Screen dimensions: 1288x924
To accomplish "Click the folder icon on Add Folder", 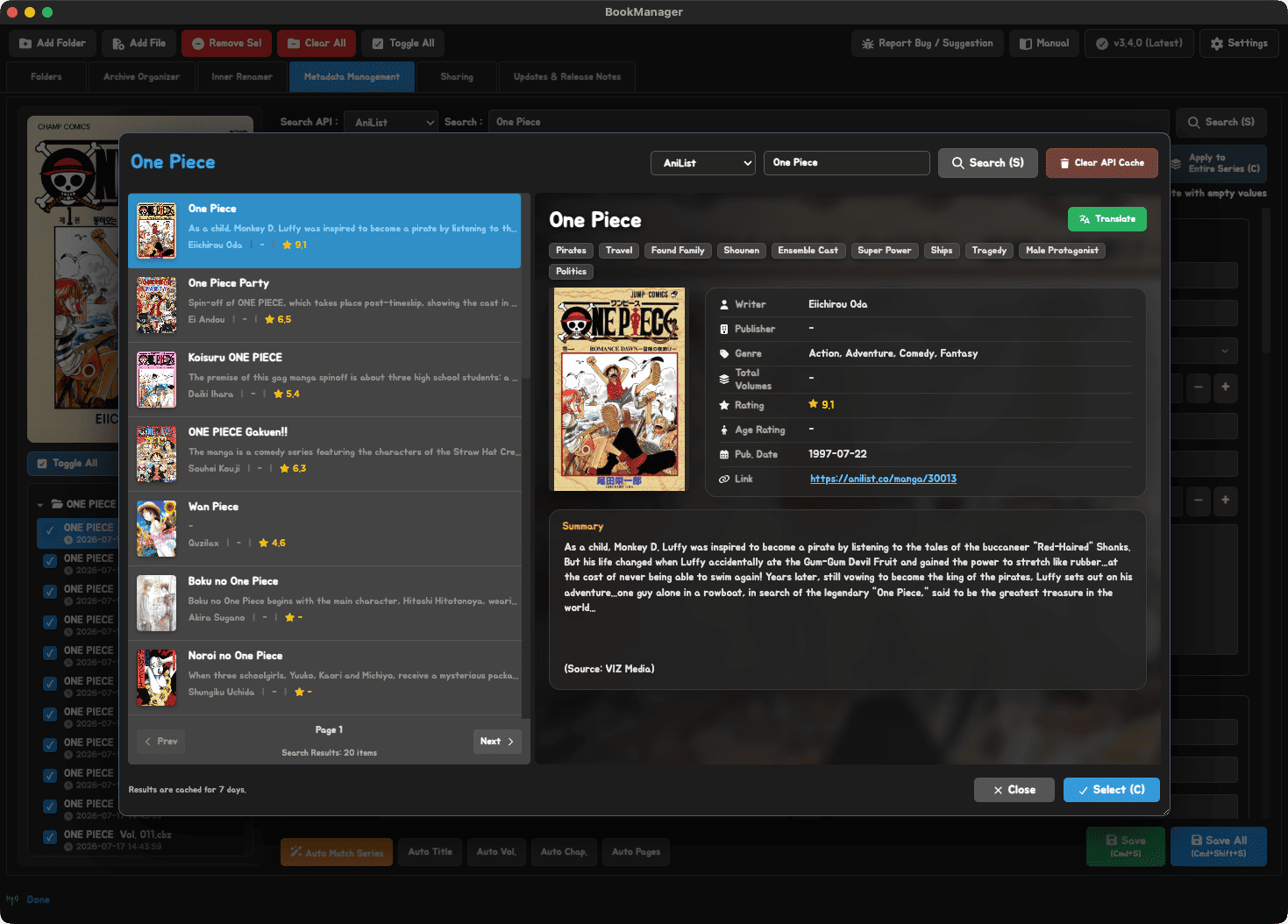I will tap(25, 44).
